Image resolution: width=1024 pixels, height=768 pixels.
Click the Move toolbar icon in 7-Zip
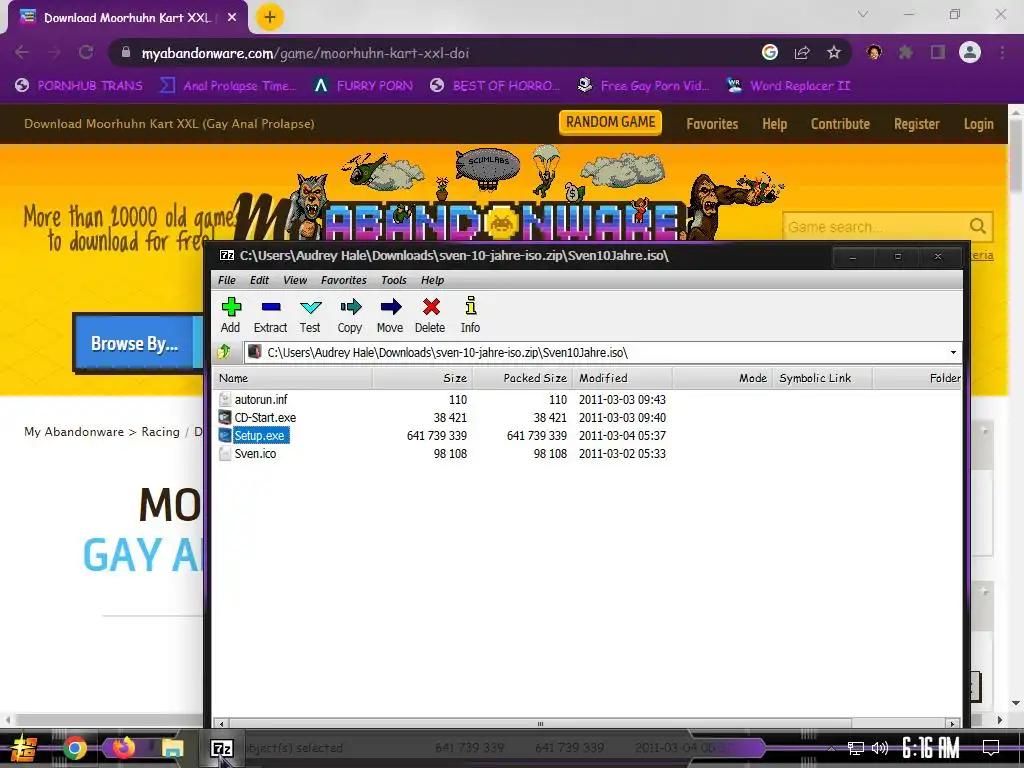coord(390,315)
